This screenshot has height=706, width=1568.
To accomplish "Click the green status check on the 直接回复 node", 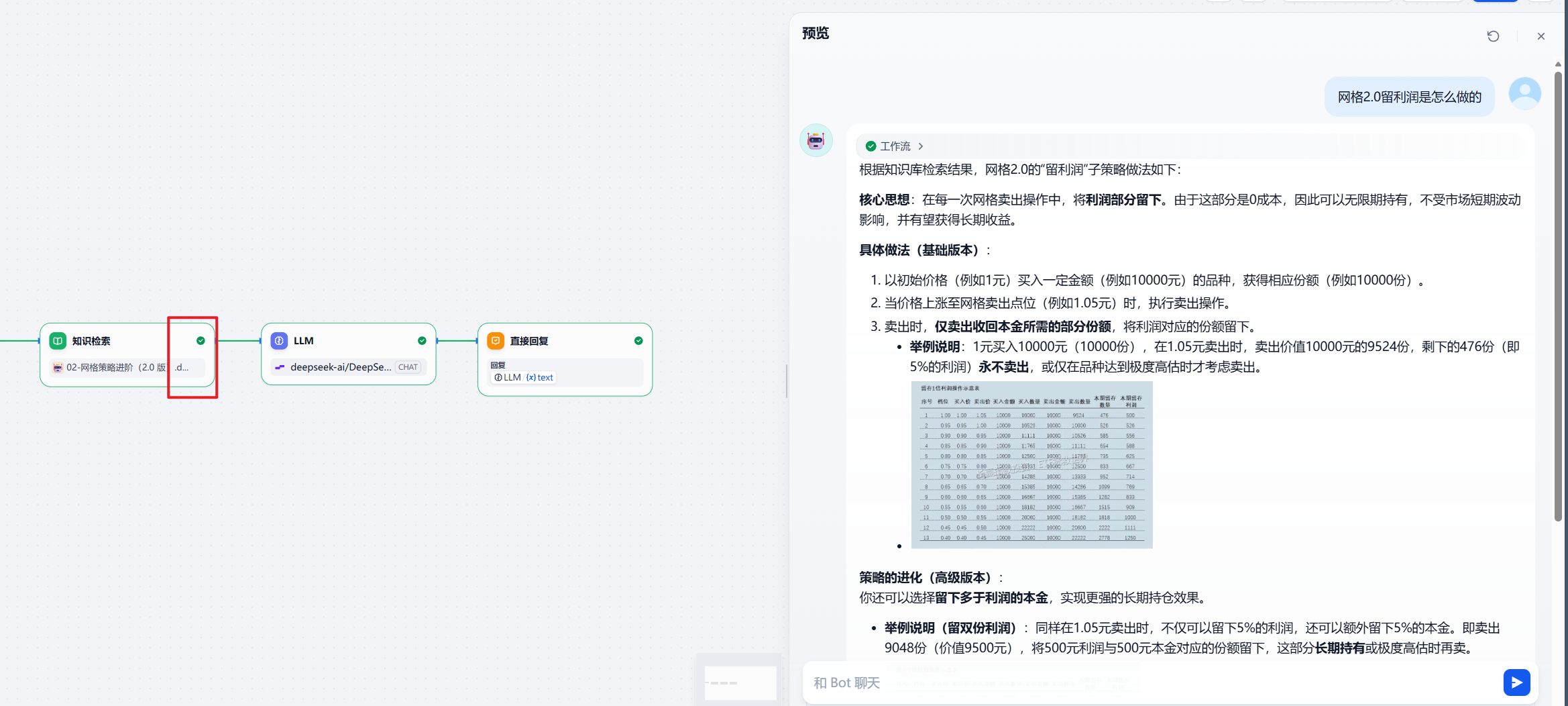I will [x=638, y=340].
